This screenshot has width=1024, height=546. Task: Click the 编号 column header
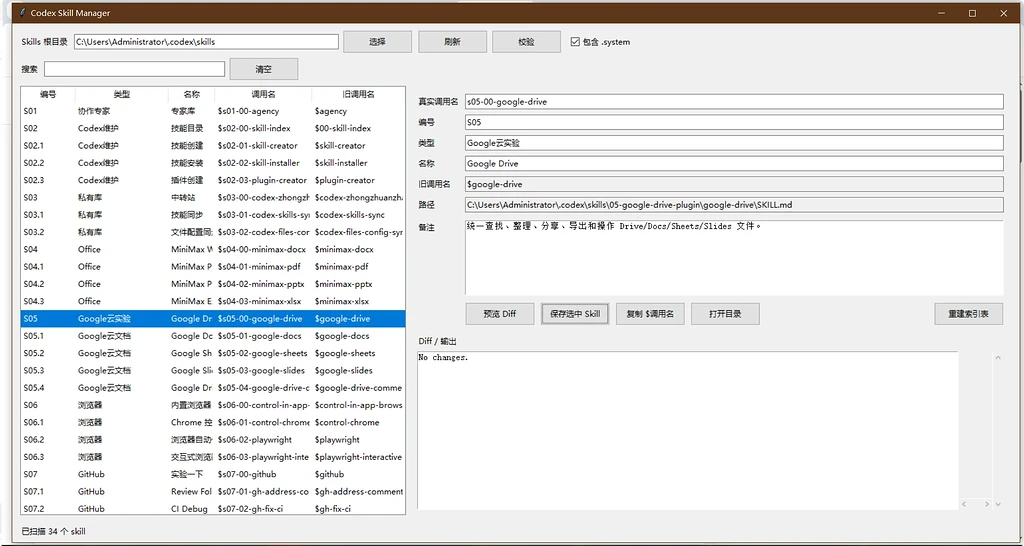coord(48,94)
